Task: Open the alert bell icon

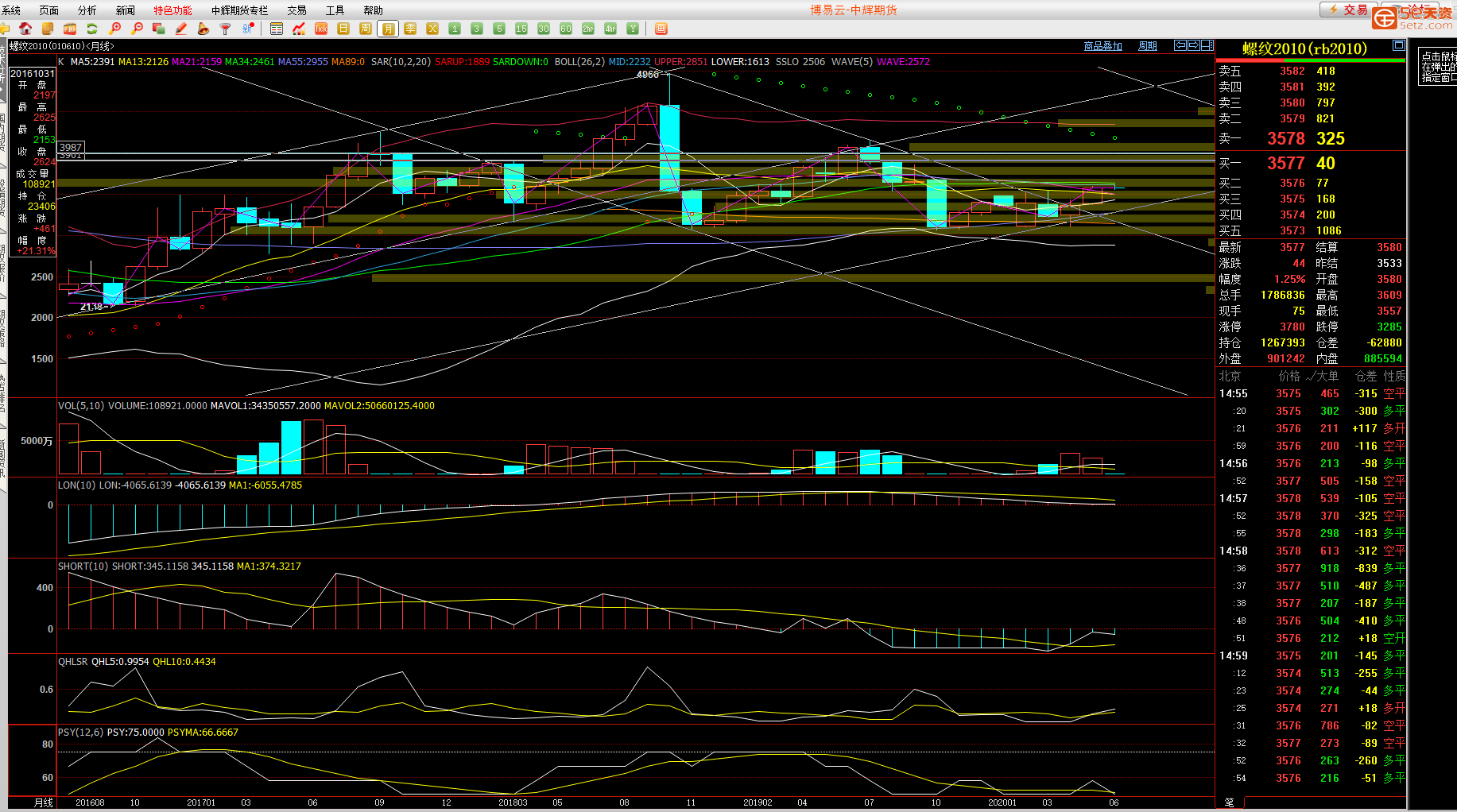Action: coord(203,29)
